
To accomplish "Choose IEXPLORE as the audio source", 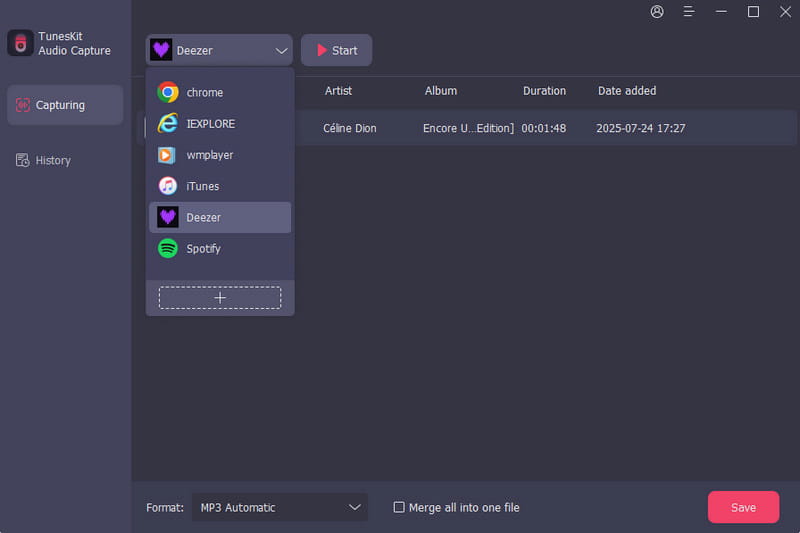I will click(220, 123).
